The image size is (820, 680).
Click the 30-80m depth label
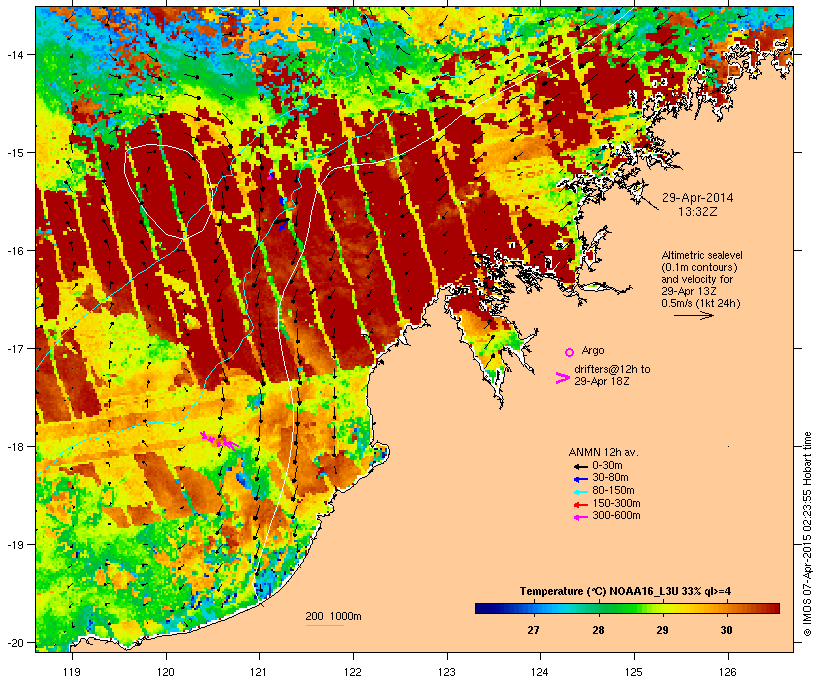(610, 478)
